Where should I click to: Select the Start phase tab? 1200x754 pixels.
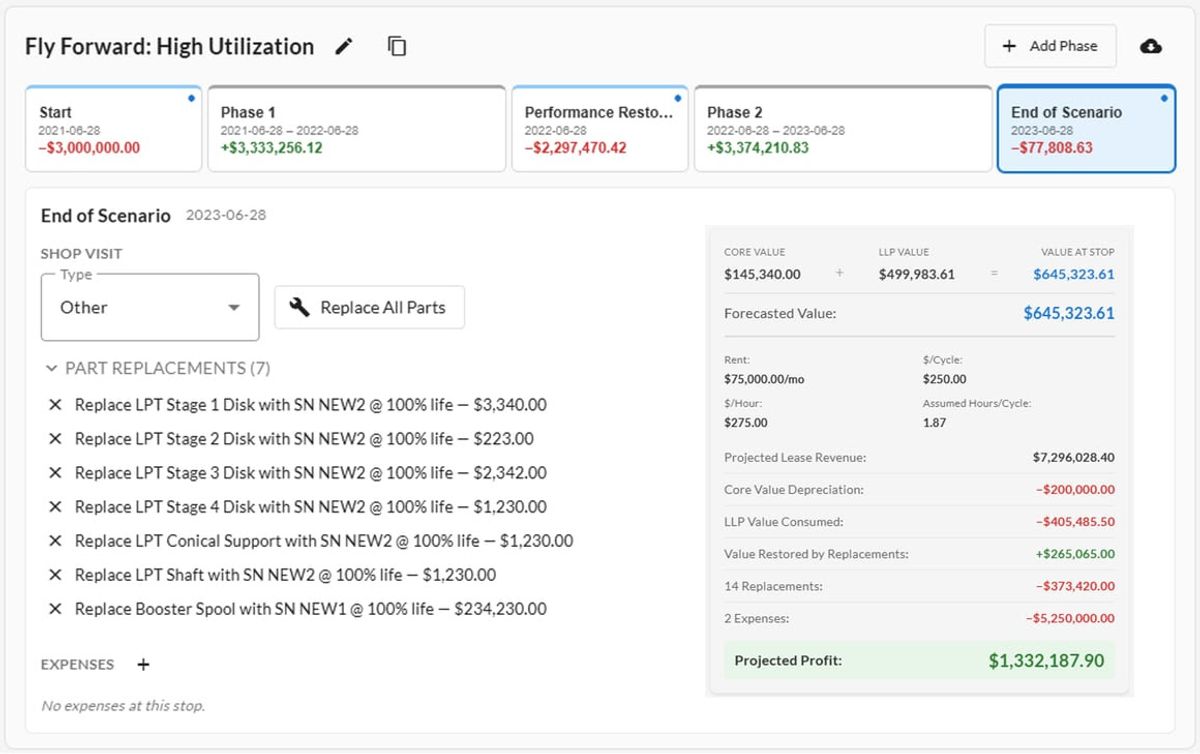(x=113, y=129)
